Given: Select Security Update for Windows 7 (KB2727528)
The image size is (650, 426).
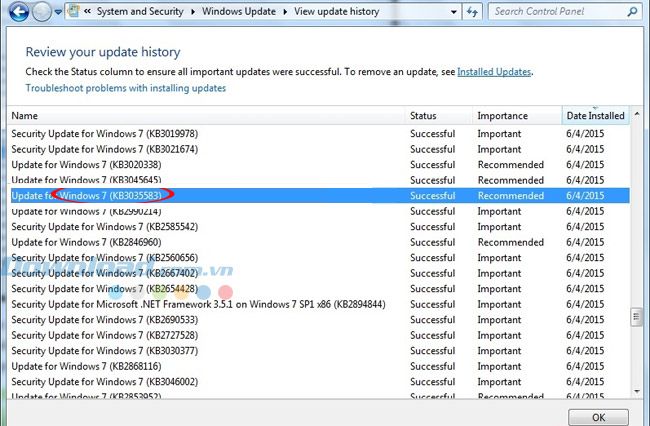Looking at the screenshot, I should [320, 335].
